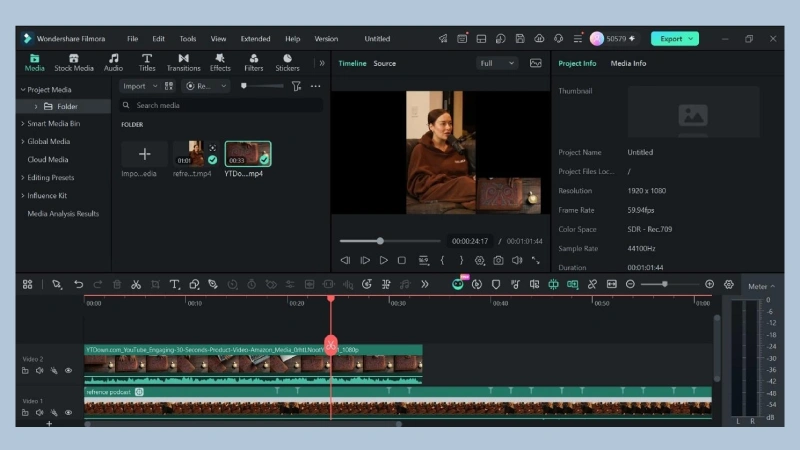The height and width of the screenshot is (450, 800).
Task: Toggle the link clips chain icon
Action: coord(592,284)
